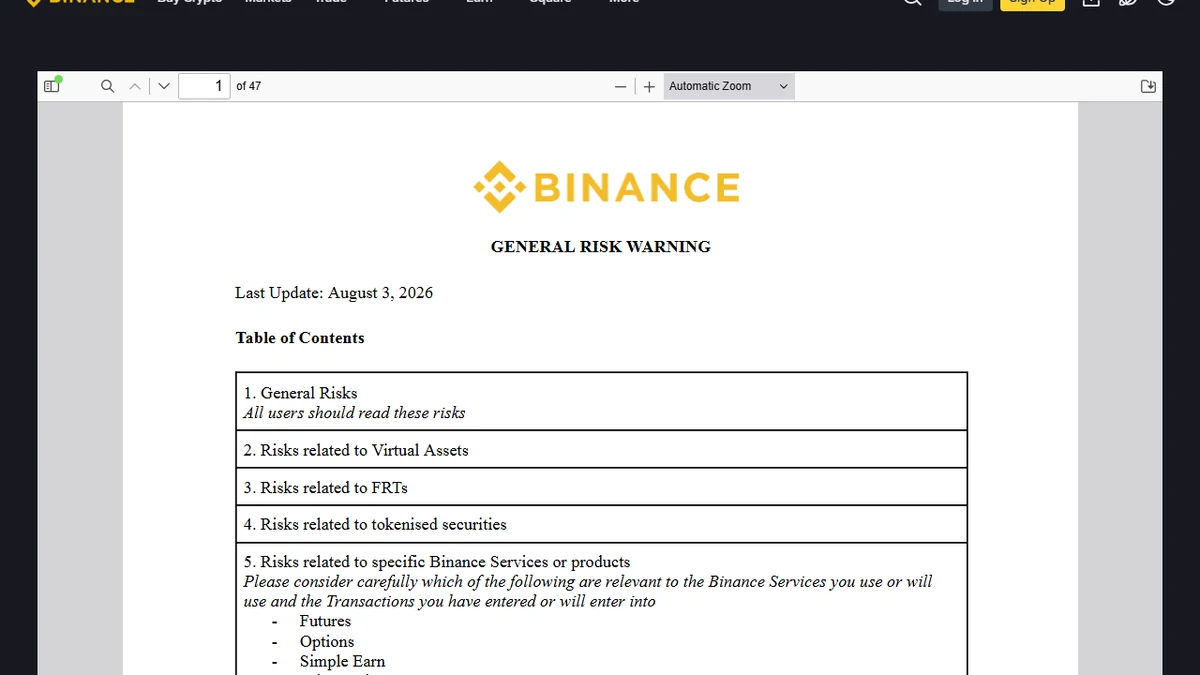Image resolution: width=1200 pixels, height=675 pixels.
Task: Open the Automatic Zoom dropdown
Action: pos(729,86)
